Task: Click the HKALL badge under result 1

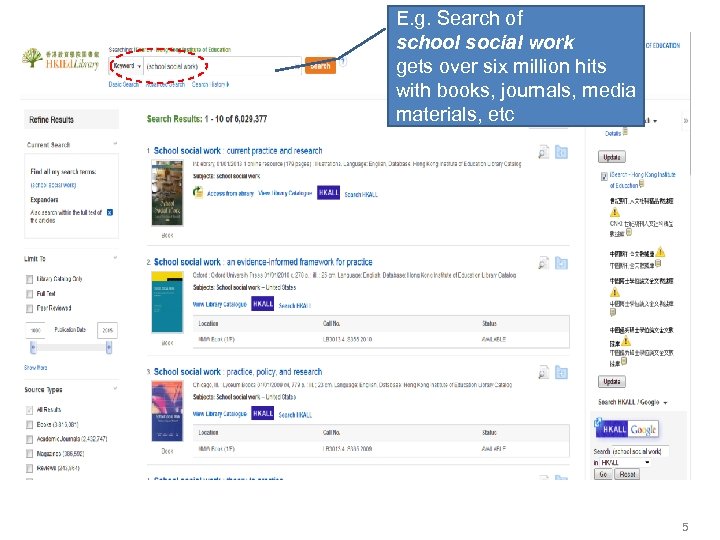Action: click(327, 193)
